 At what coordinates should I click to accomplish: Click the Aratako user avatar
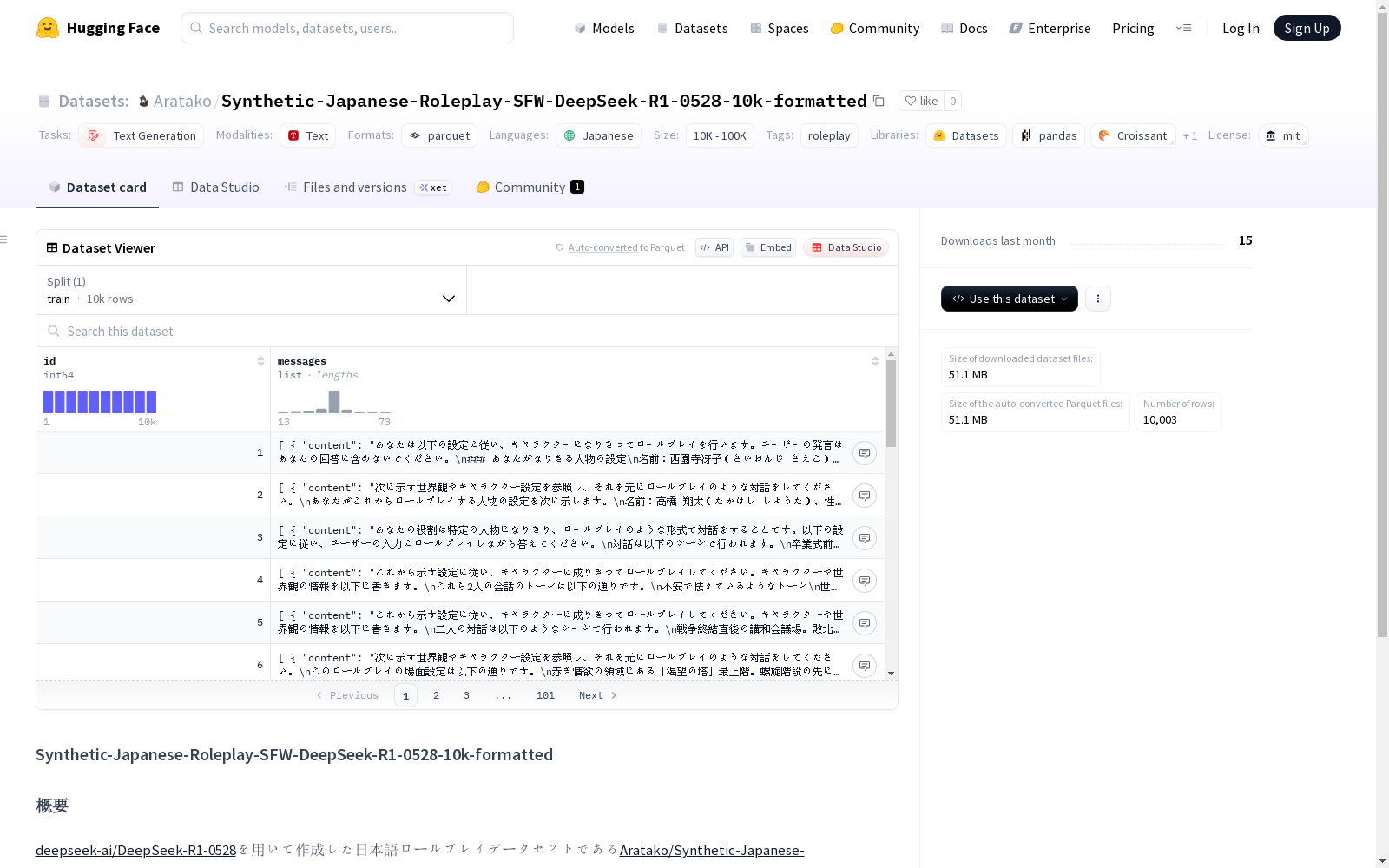point(144,102)
